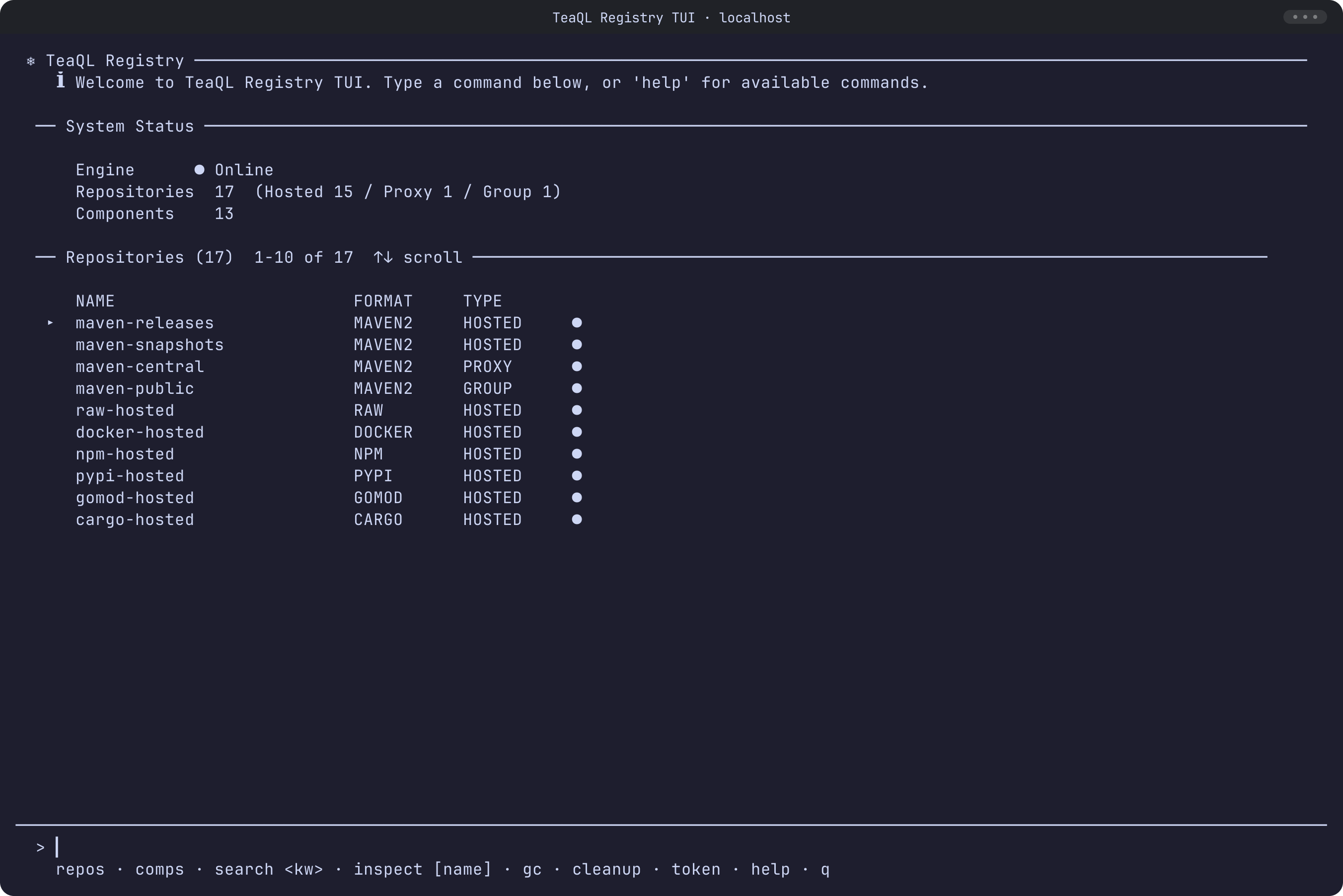Click the '1-10 of 17' pagination text
1343x896 pixels.
pos(303,258)
